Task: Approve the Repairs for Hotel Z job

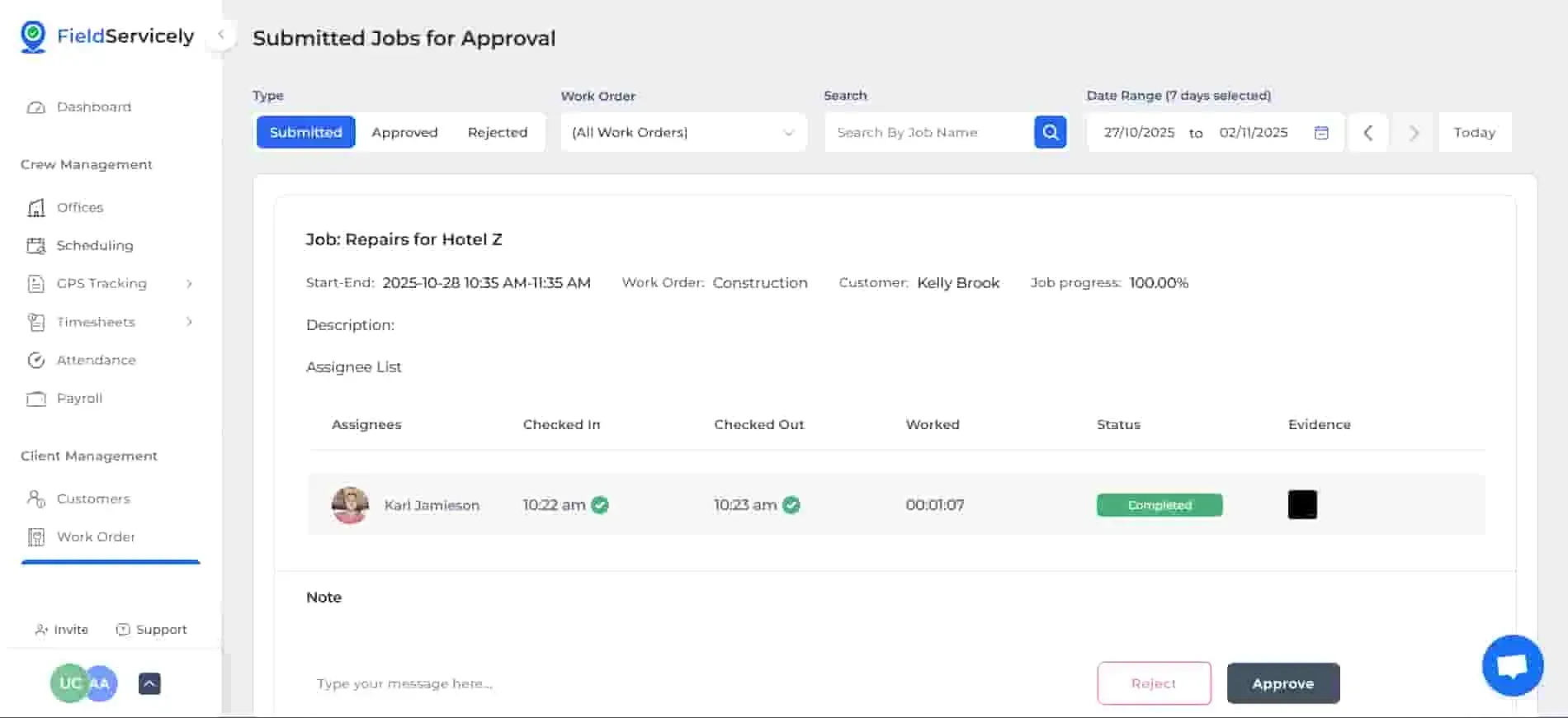Action: click(x=1282, y=683)
